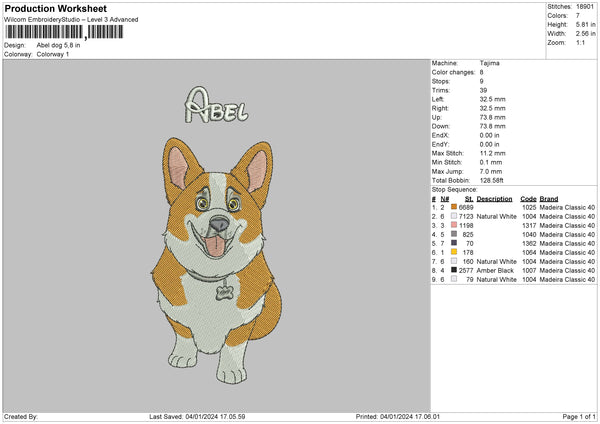The image size is (600, 424).
Task: Choose the Amber Black color swatch
Action: click(x=454, y=270)
